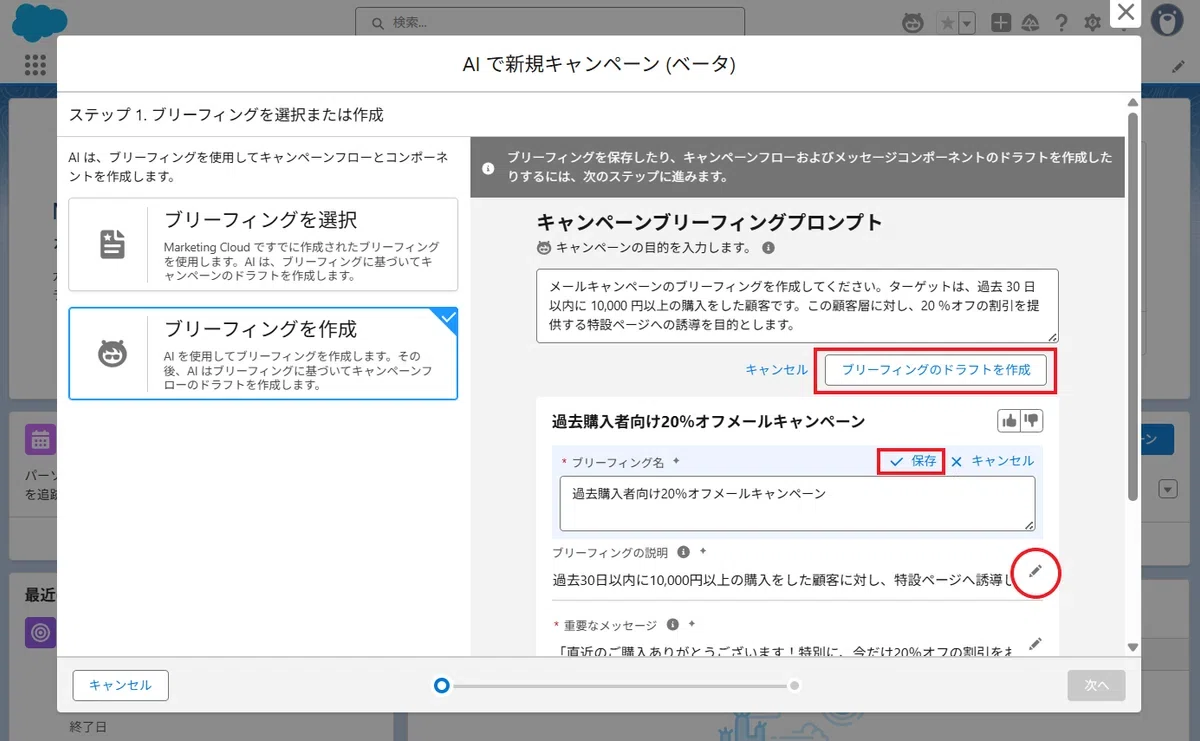
Task: Edit 重要なメッセージ with the pencil icon
Action: (x=1035, y=643)
